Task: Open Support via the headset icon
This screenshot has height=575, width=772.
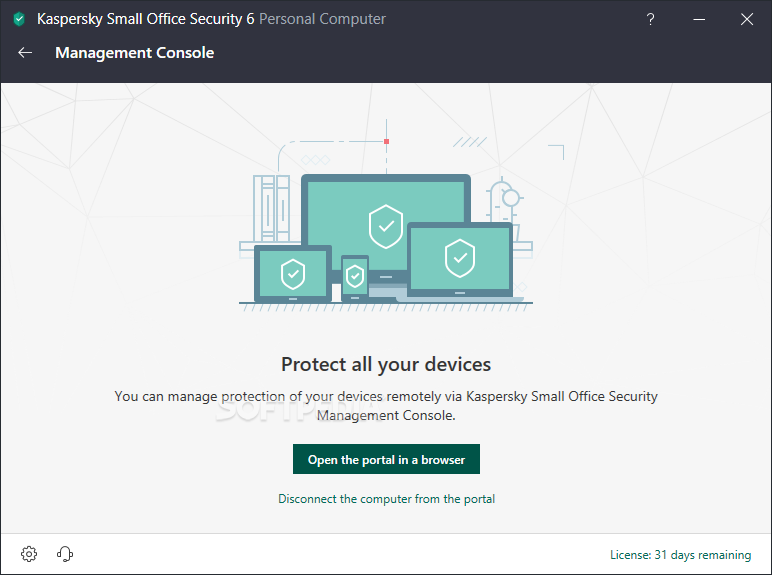Action: (x=65, y=554)
